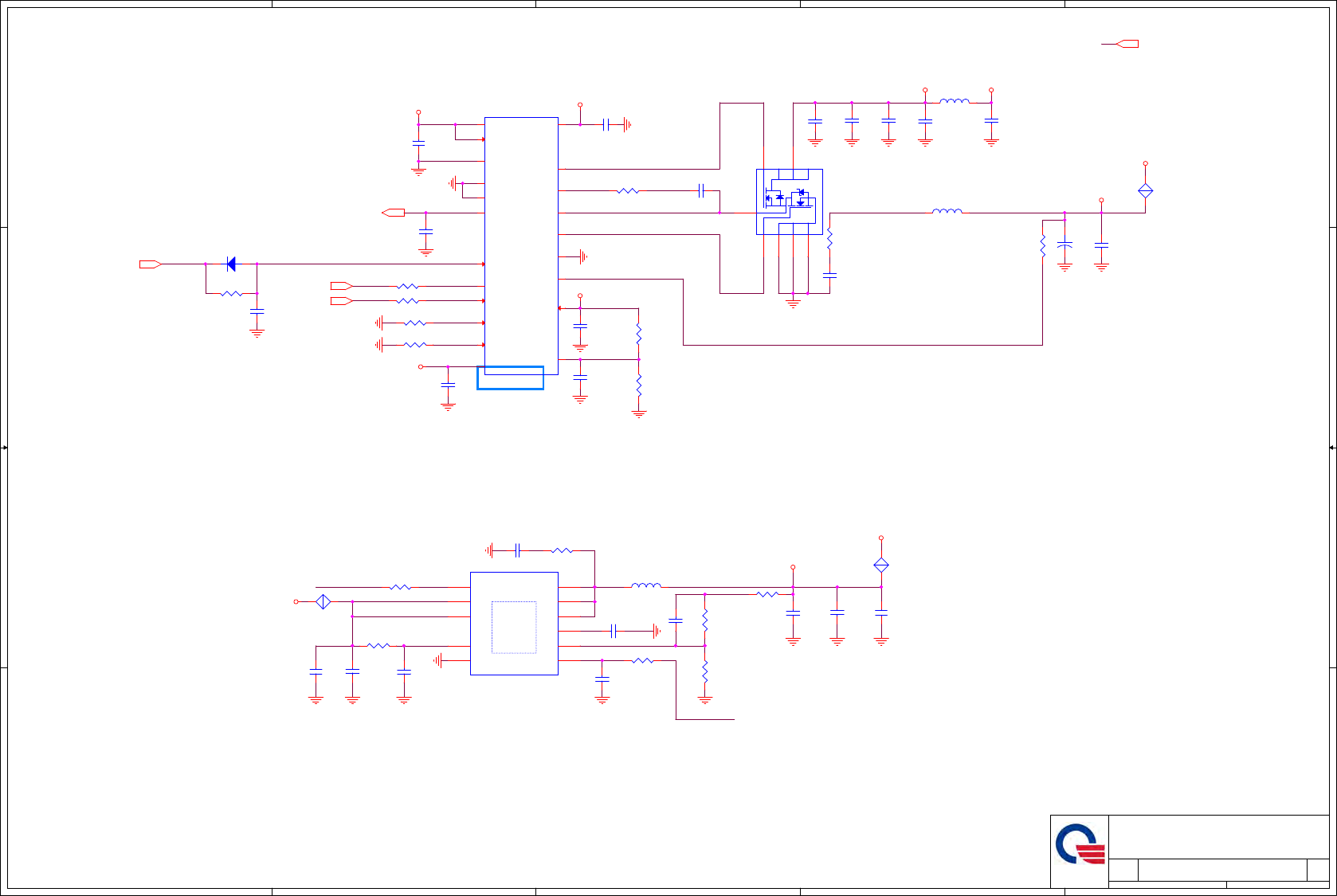Select the polarized capacitor with curved plate
Screen dimensions: 1337x896
click(1065, 245)
